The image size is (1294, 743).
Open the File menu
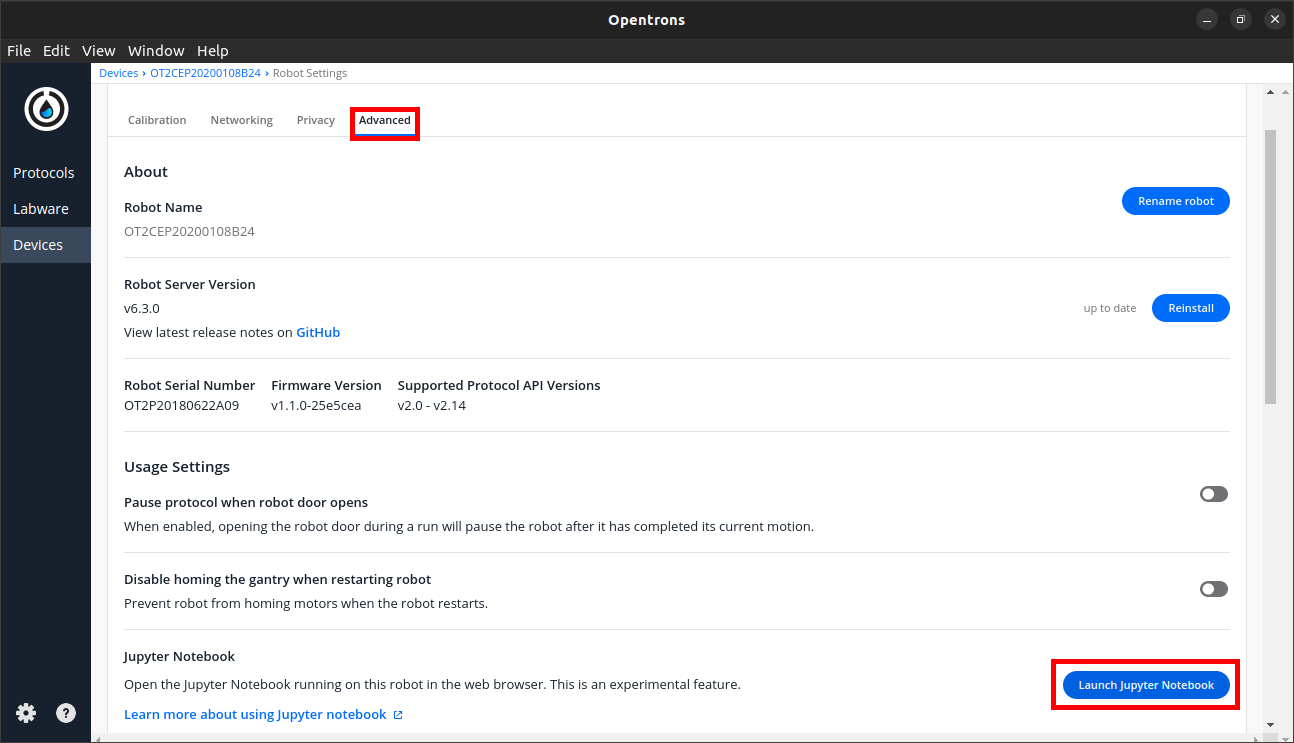(18, 50)
